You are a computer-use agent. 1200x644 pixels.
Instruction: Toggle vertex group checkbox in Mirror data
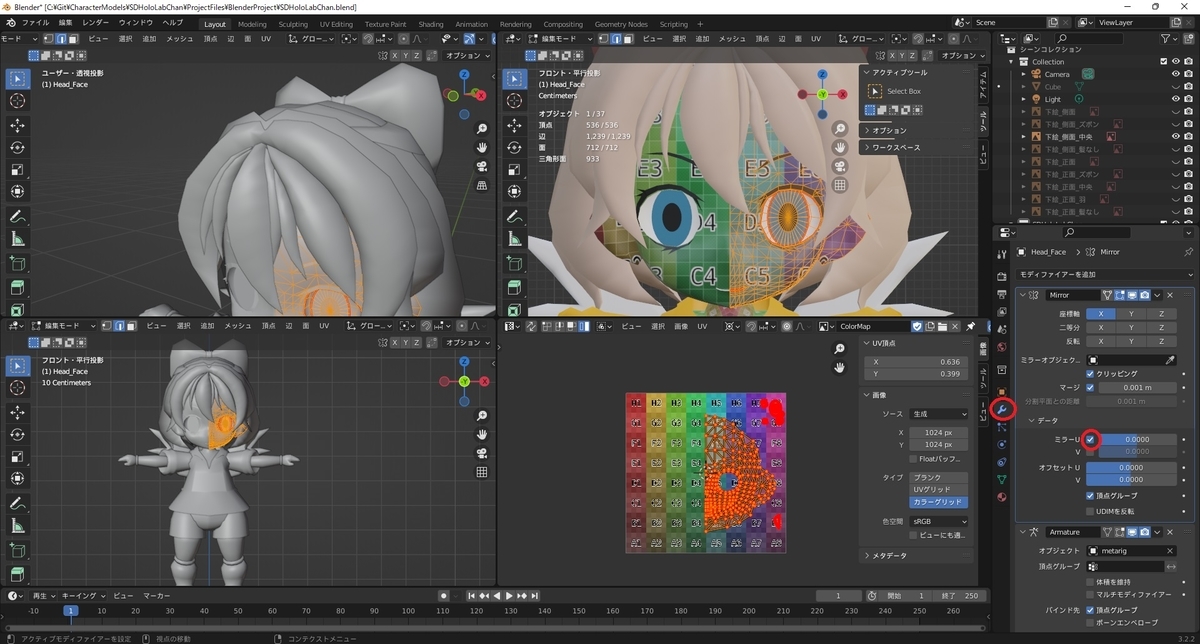point(1090,495)
